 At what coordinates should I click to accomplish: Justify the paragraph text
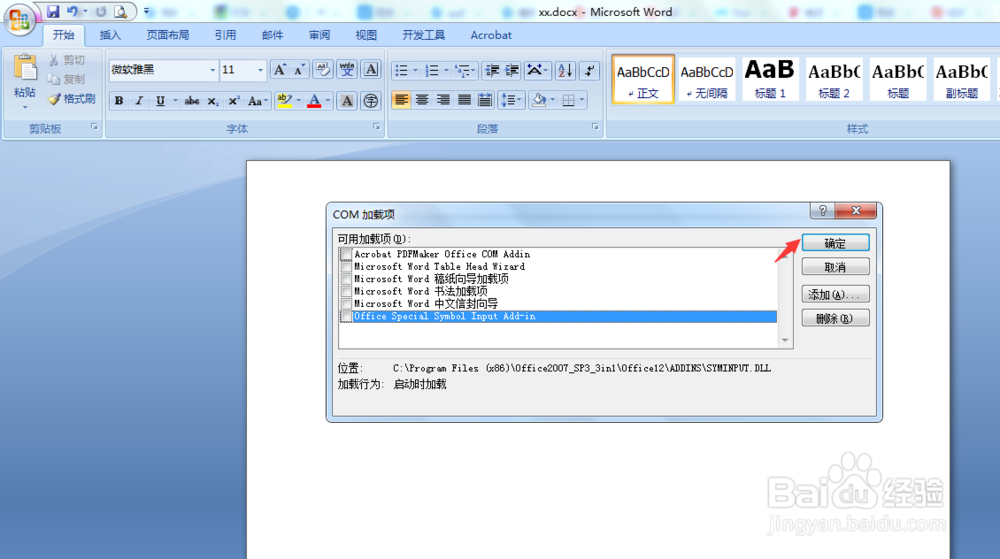(464, 100)
